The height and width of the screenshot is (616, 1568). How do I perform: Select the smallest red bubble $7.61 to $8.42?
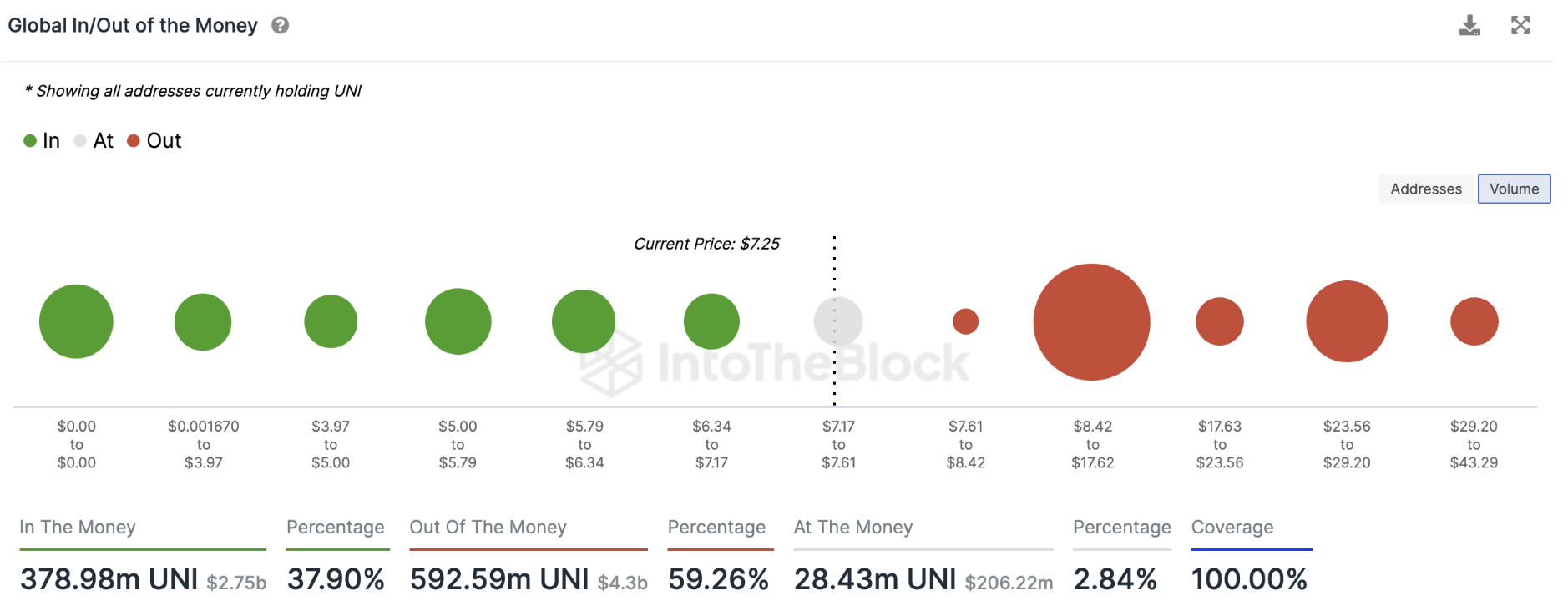[965, 321]
